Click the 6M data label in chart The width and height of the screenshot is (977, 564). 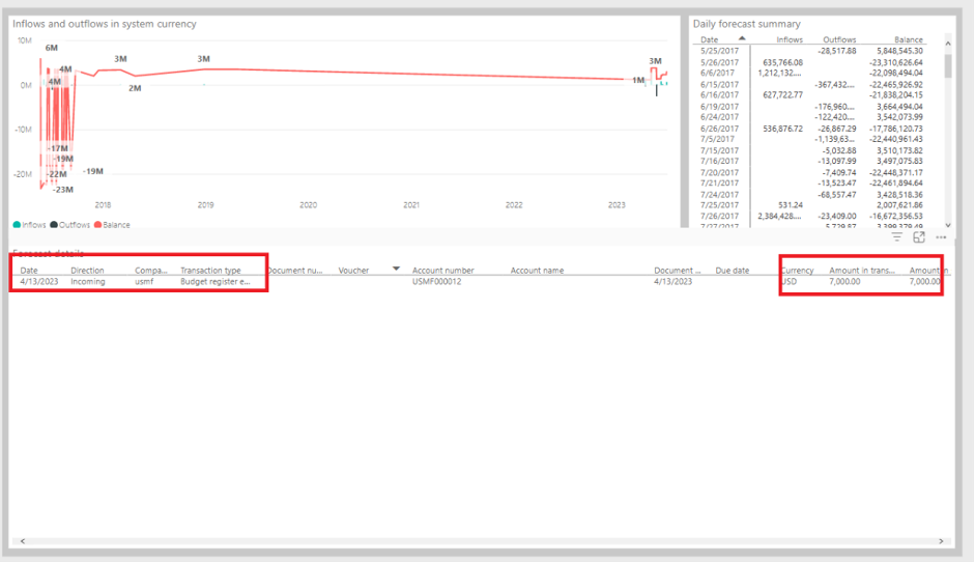(x=51, y=48)
